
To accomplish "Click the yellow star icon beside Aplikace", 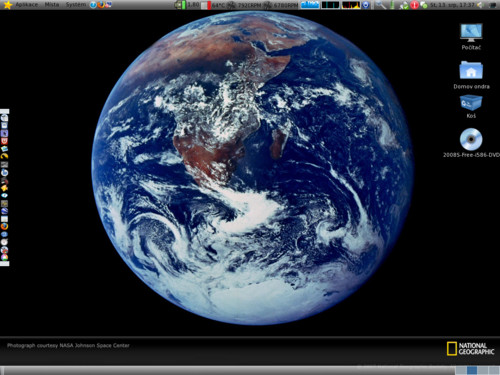I will pos(8,5).
